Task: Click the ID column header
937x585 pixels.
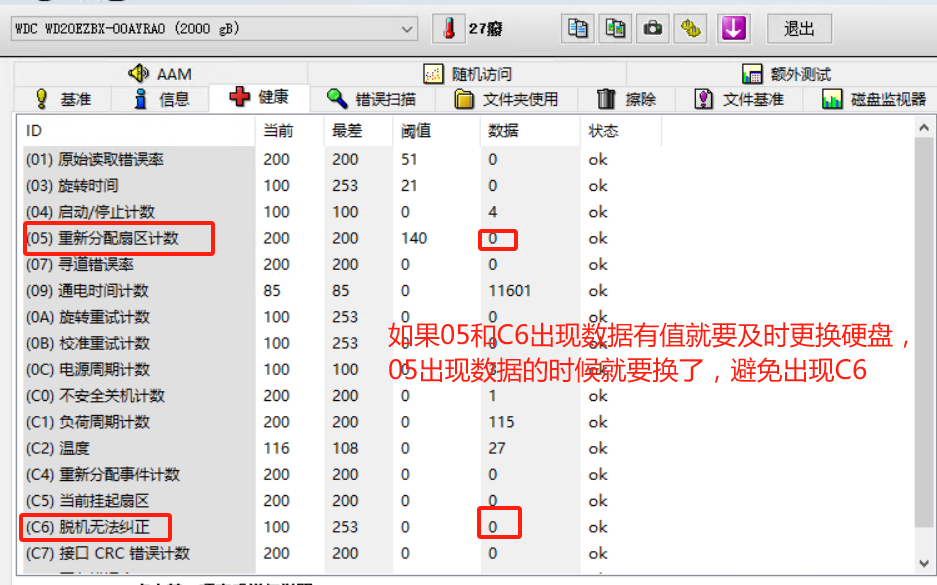Action: [137, 131]
